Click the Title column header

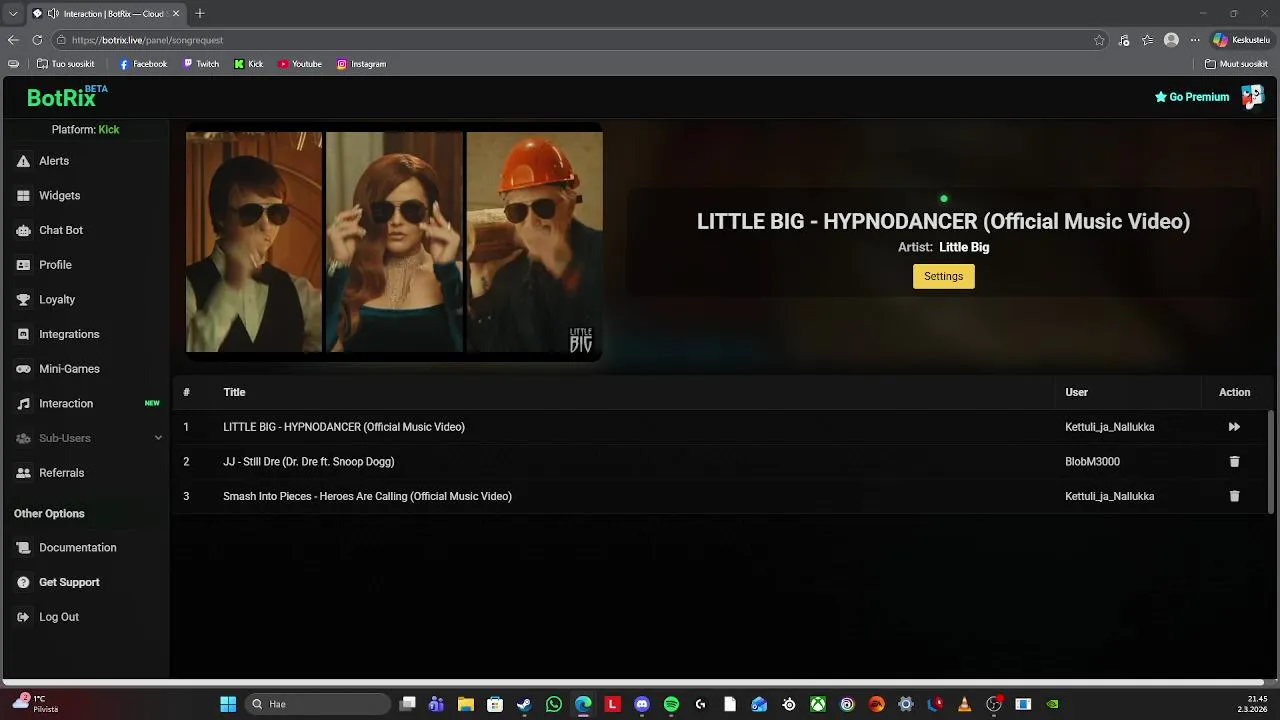(234, 392)
